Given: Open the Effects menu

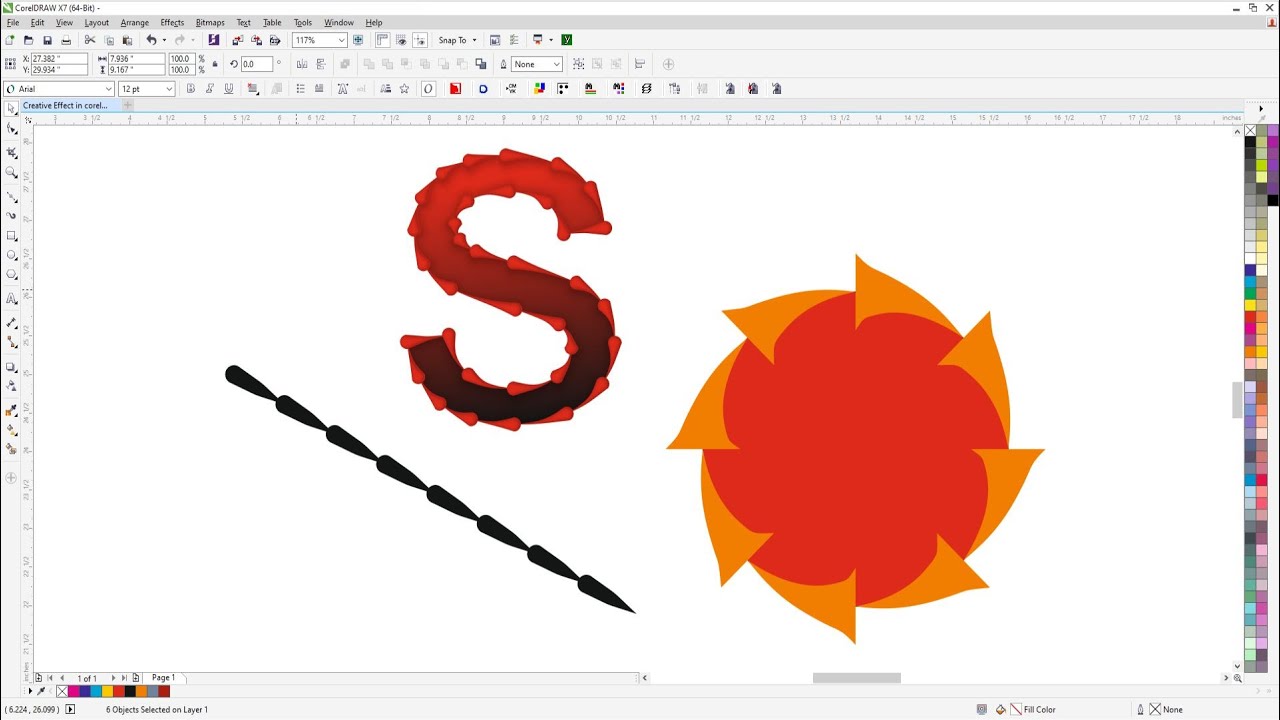Looking at the screenshot, I should [172, 22].
